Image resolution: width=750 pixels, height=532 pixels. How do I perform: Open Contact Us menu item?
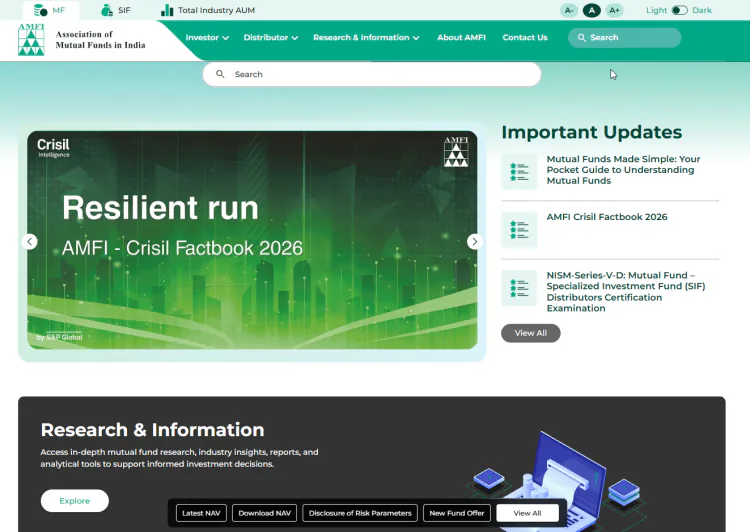pyautogui.click(x=525, y=37)
